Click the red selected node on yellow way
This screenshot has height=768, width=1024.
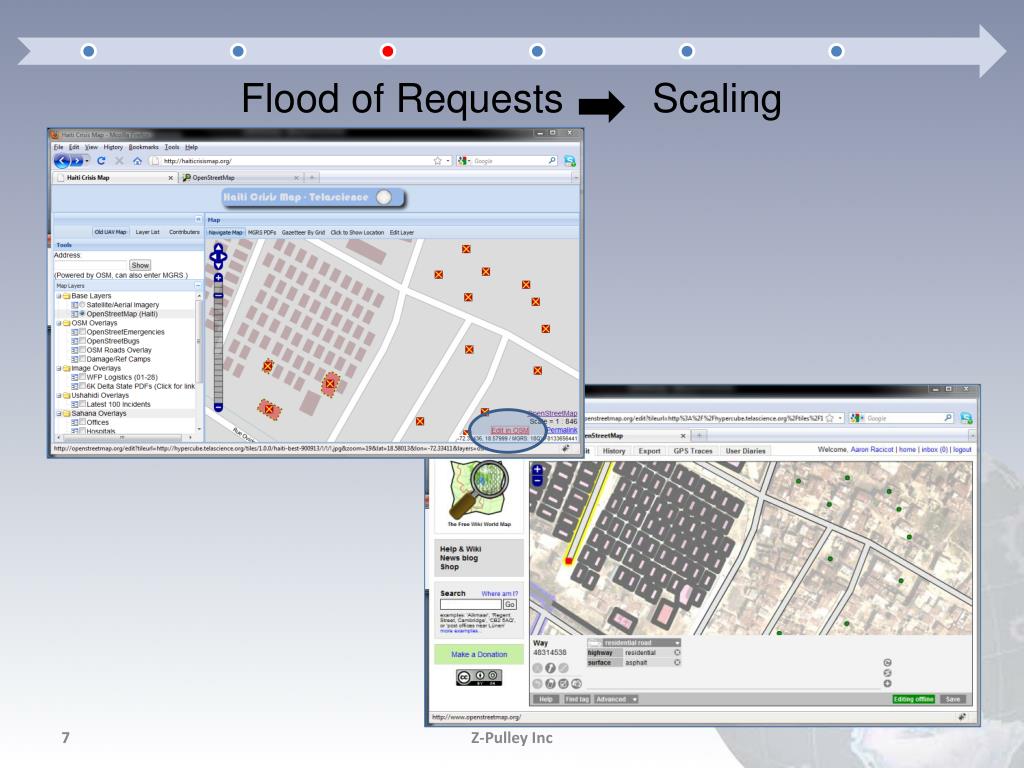click(x=568, y=561)
